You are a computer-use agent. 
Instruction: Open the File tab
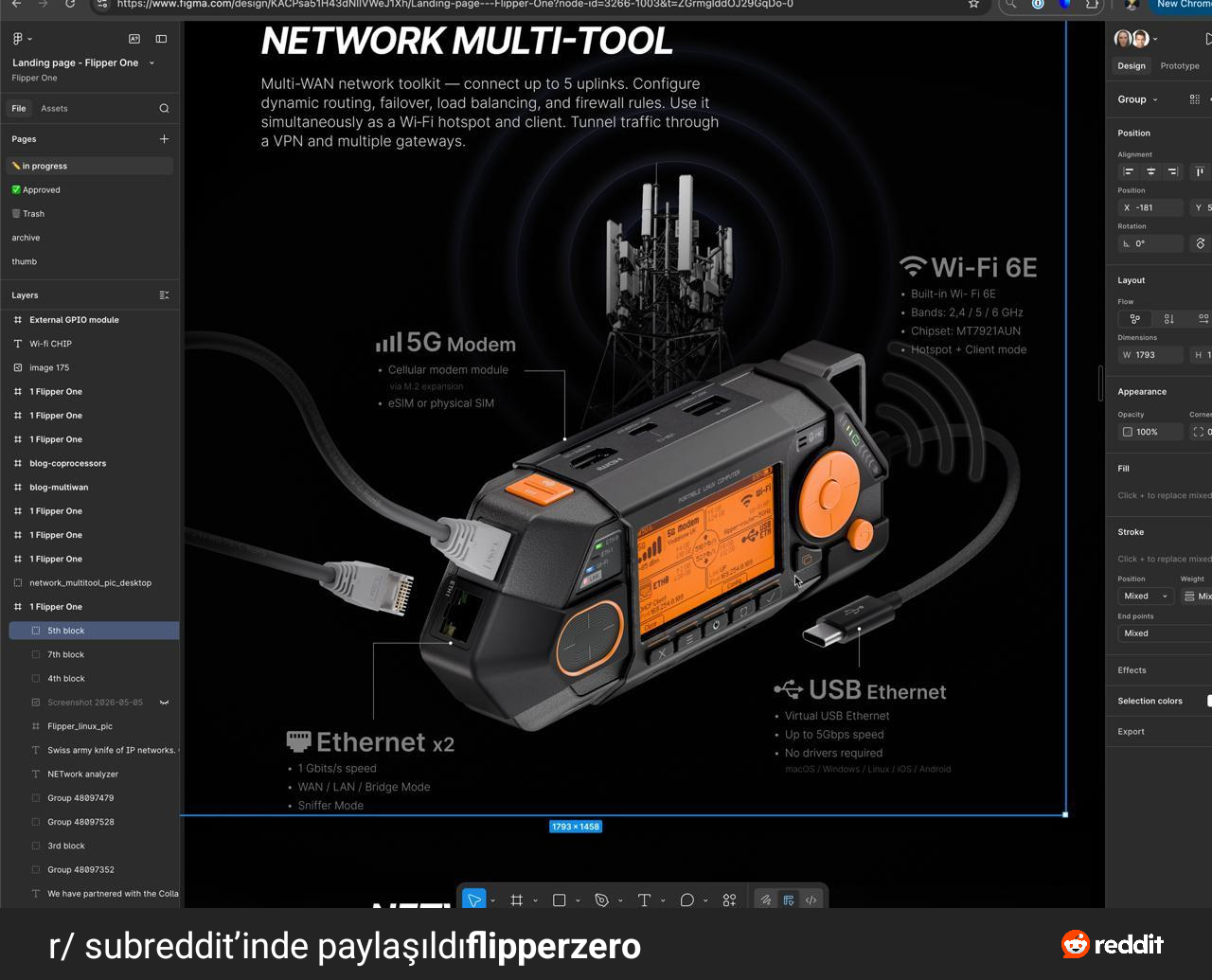[19, 108]
